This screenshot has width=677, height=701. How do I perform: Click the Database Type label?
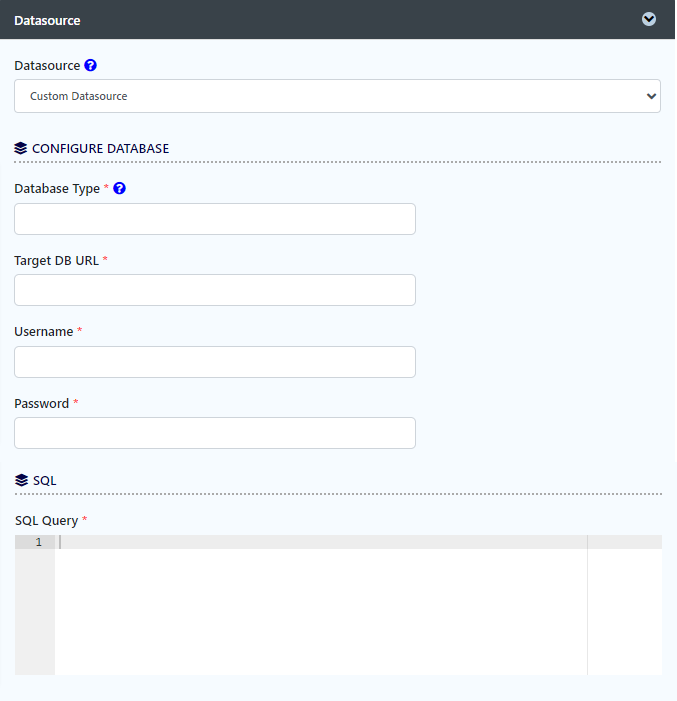57,188
